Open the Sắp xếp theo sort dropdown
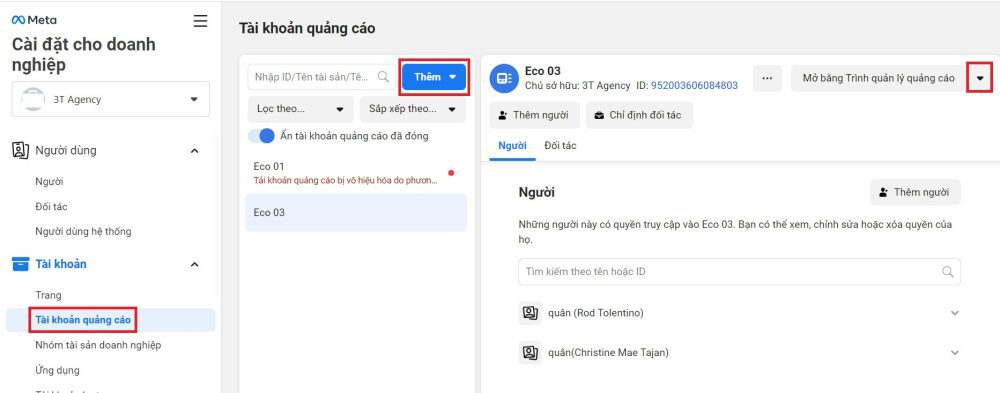1000x393 pixels. point(413,109)
